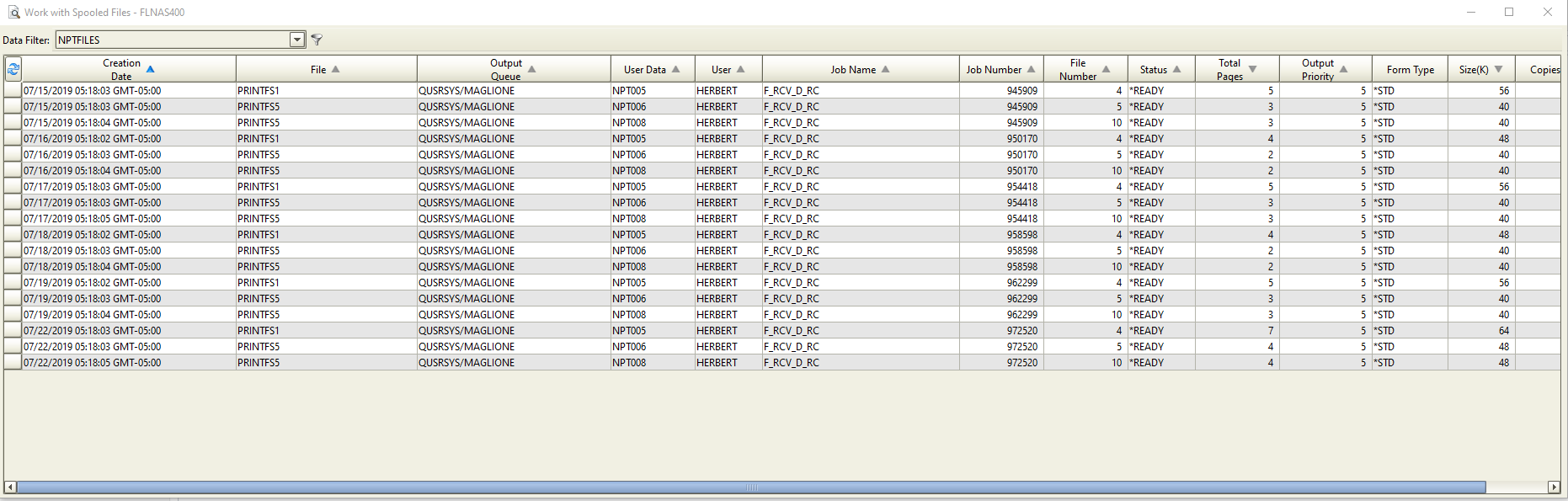Click QUSRSYS/MAGLIONE in the 07/16/2019 05:18:03 row
The height and width of the screenshot is (501, 1568).
(467, 154)
